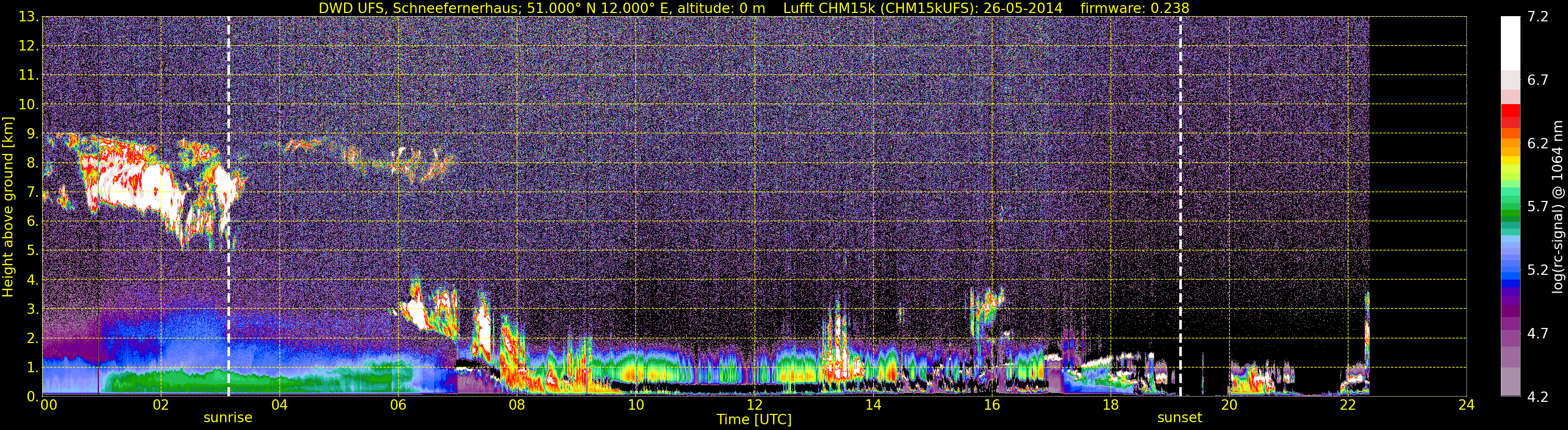Click the '08' time axis tick label
1568x430 pixels.
pos(517,405)
